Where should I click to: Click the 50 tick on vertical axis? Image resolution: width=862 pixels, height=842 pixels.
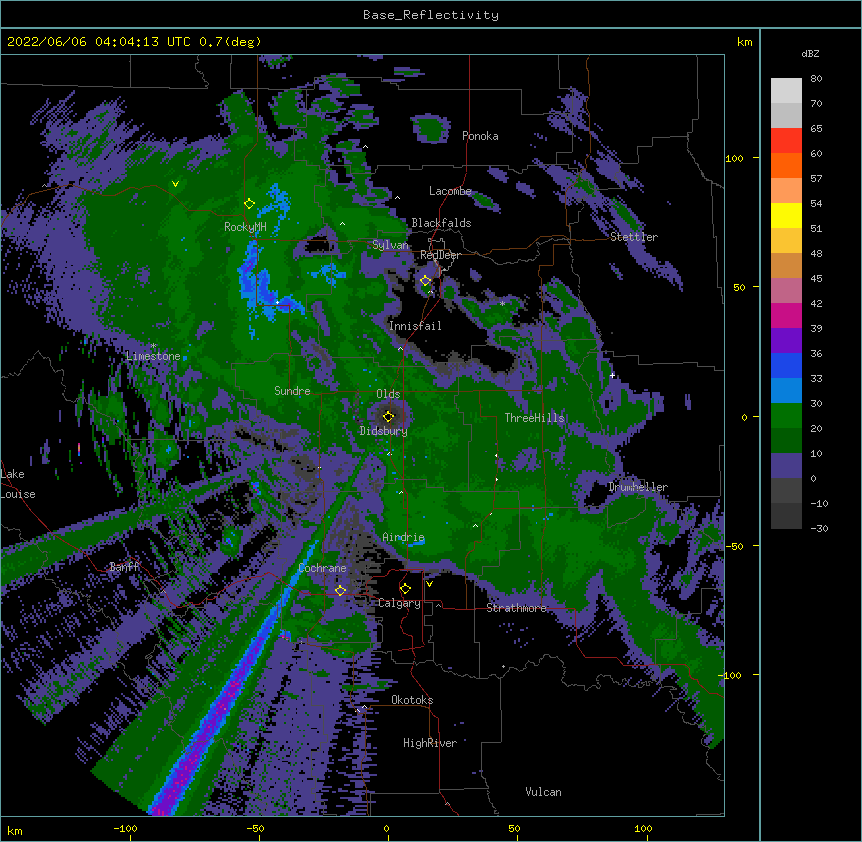click(x=739, y=287)
